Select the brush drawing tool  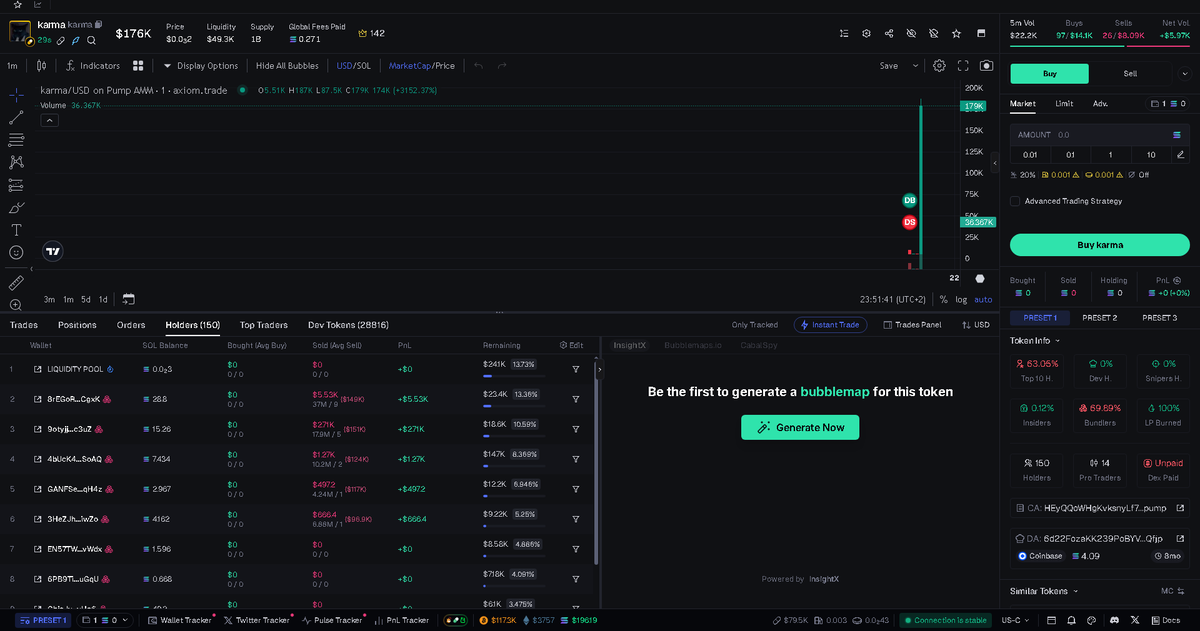coord(16,208)
